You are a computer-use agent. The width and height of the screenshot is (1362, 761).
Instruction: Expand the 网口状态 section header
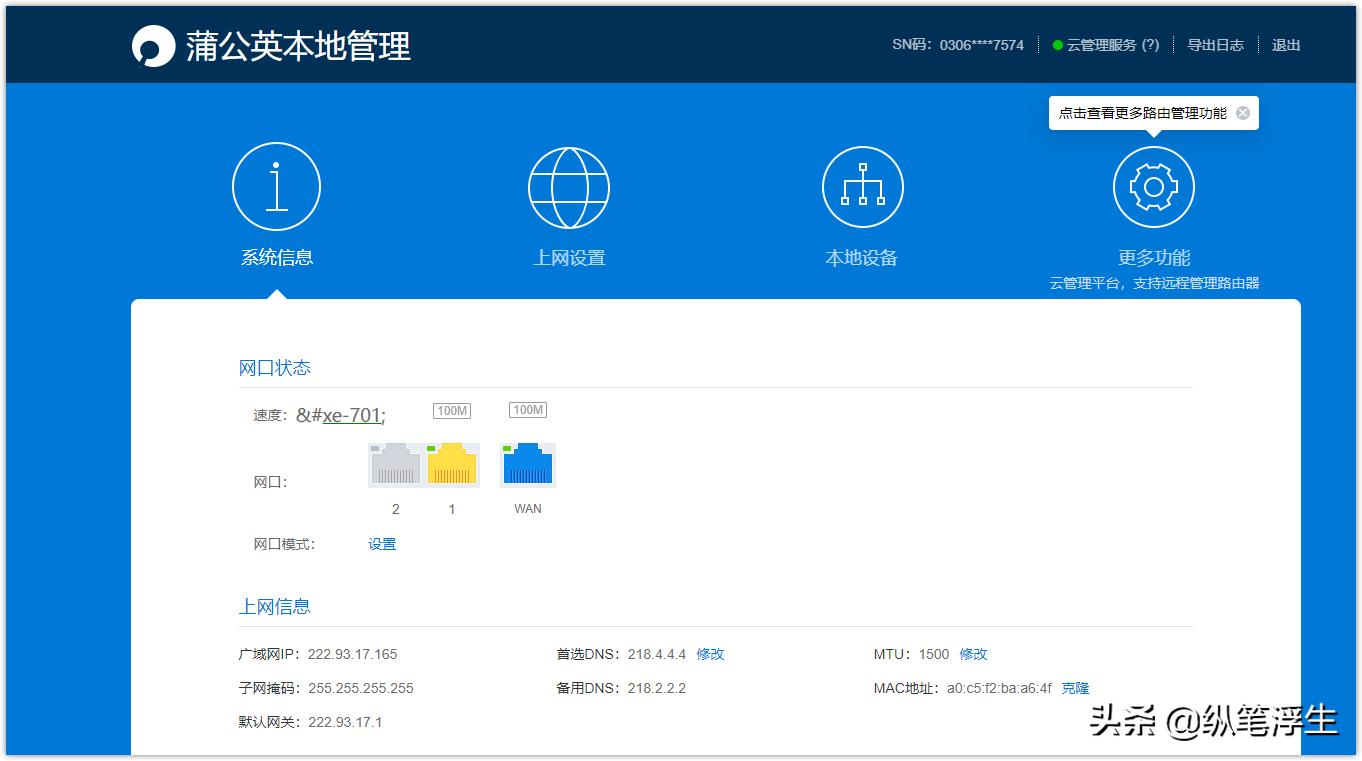click(274, 367)
